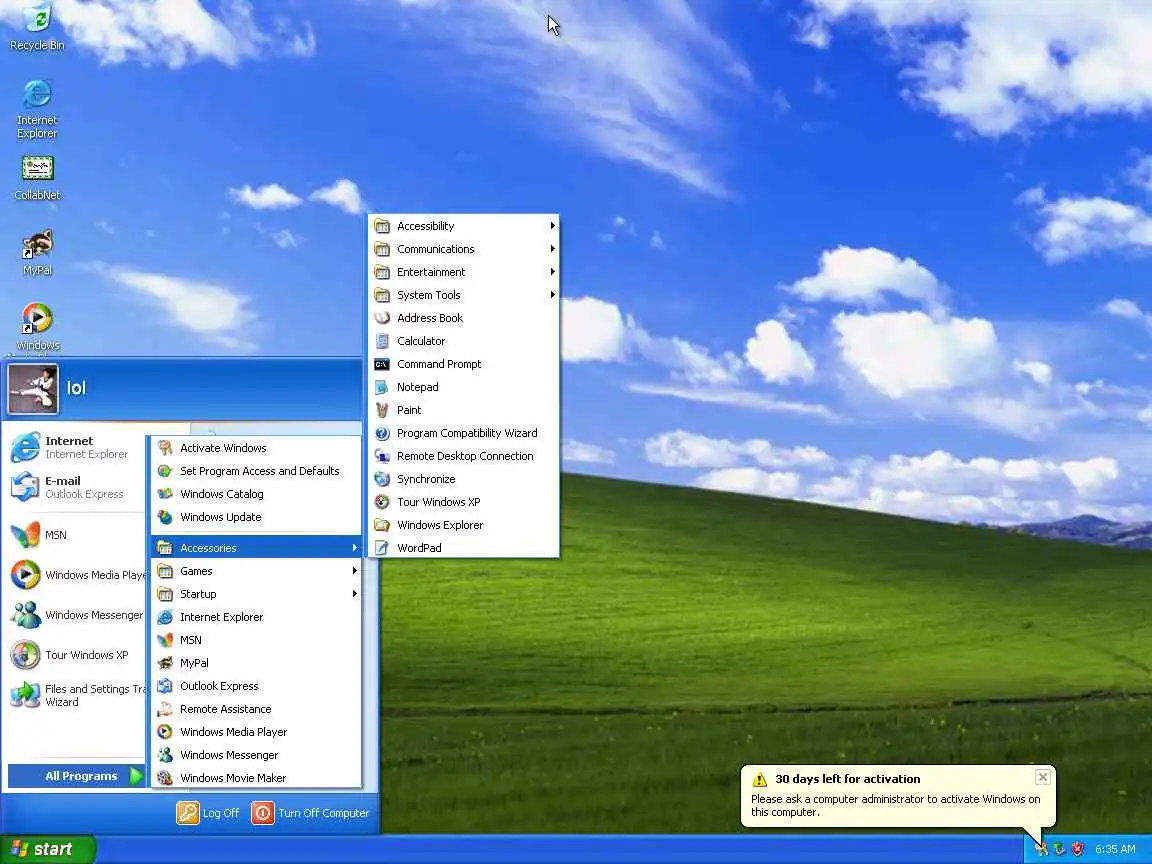Click the Log Off button
The width and height of the screenshot is (1152, 864).
click(208, 813)
